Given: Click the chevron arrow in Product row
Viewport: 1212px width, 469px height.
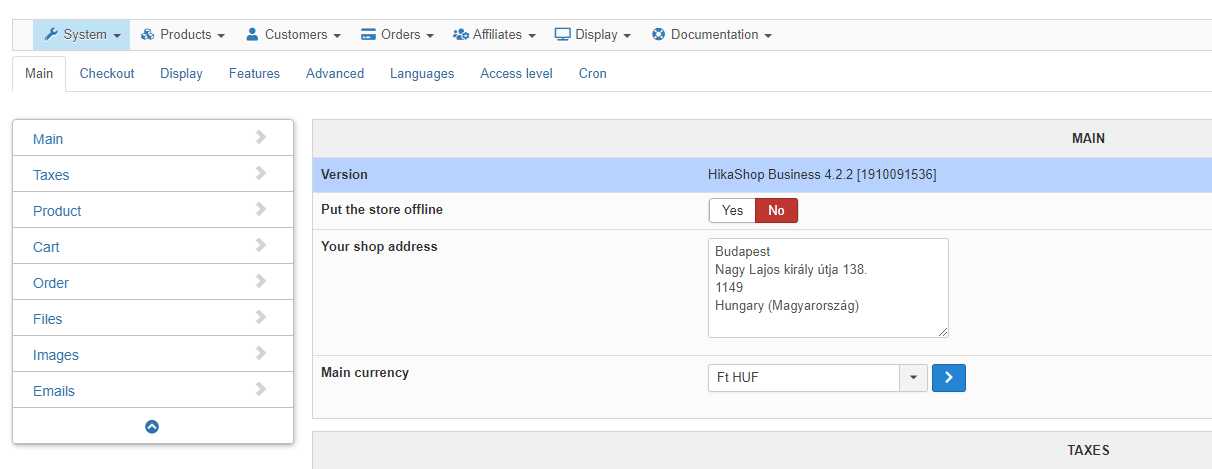Looking at the screenshot, I should click(x=261, y=209).
